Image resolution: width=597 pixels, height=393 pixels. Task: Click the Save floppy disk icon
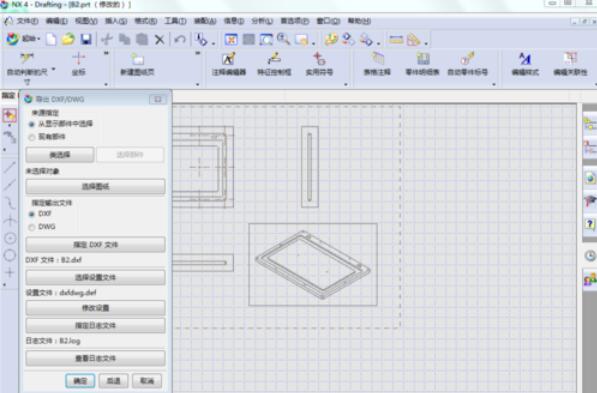coord(86,39)
